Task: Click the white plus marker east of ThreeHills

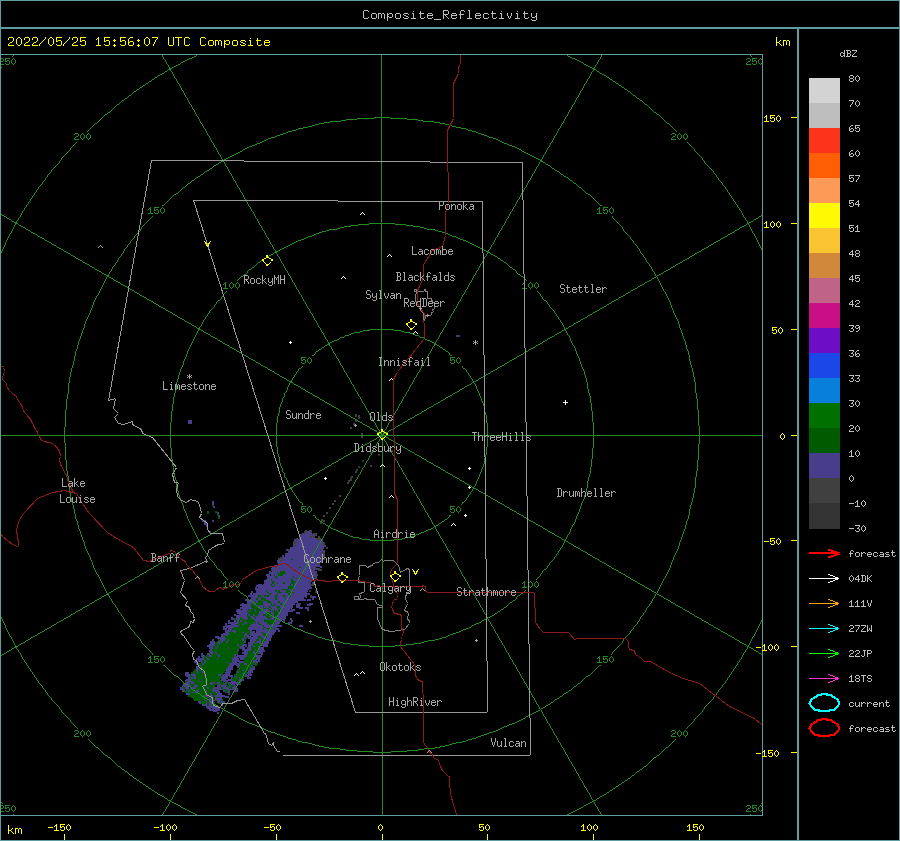Action: (565, 402)
